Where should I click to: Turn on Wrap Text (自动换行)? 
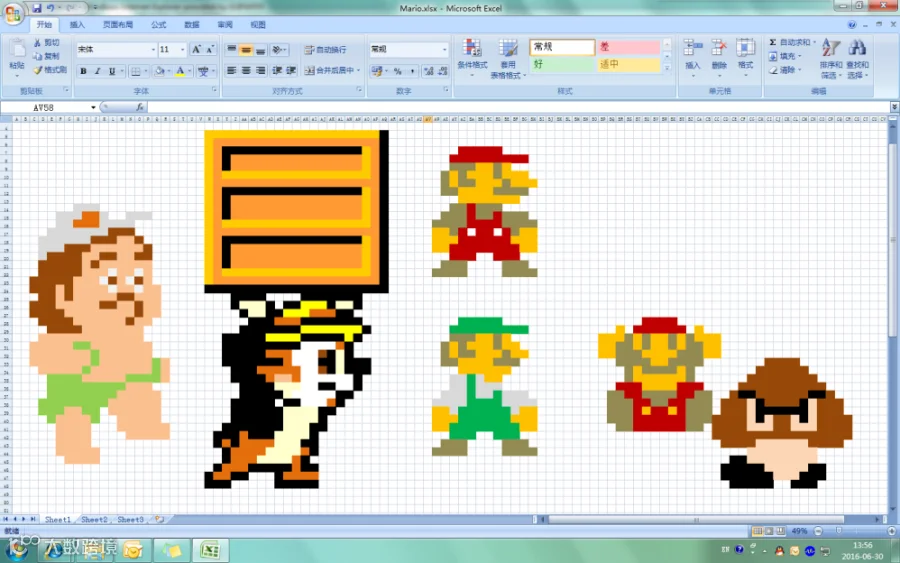[325, 50]
